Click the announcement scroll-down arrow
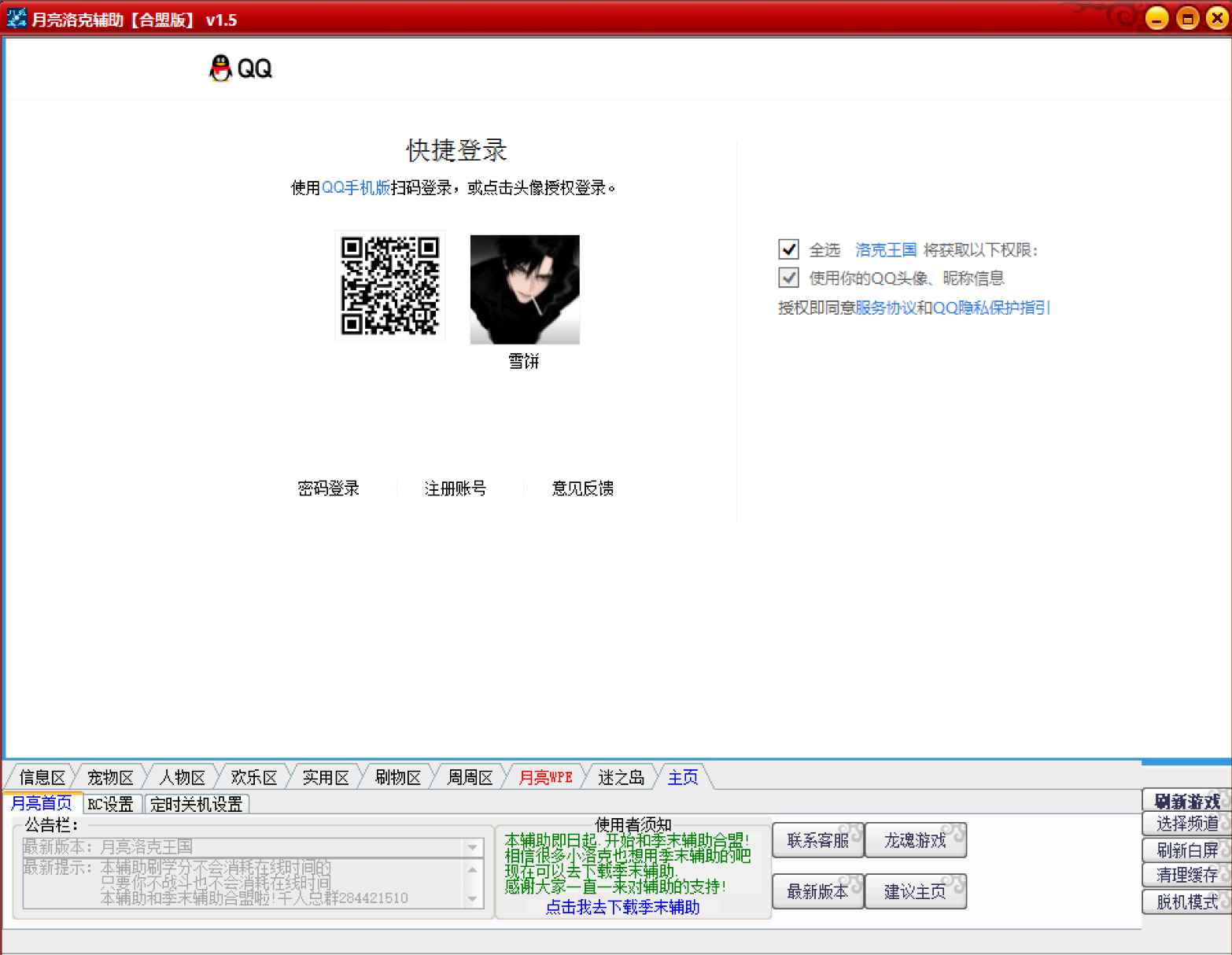 [x=472, y=898]
